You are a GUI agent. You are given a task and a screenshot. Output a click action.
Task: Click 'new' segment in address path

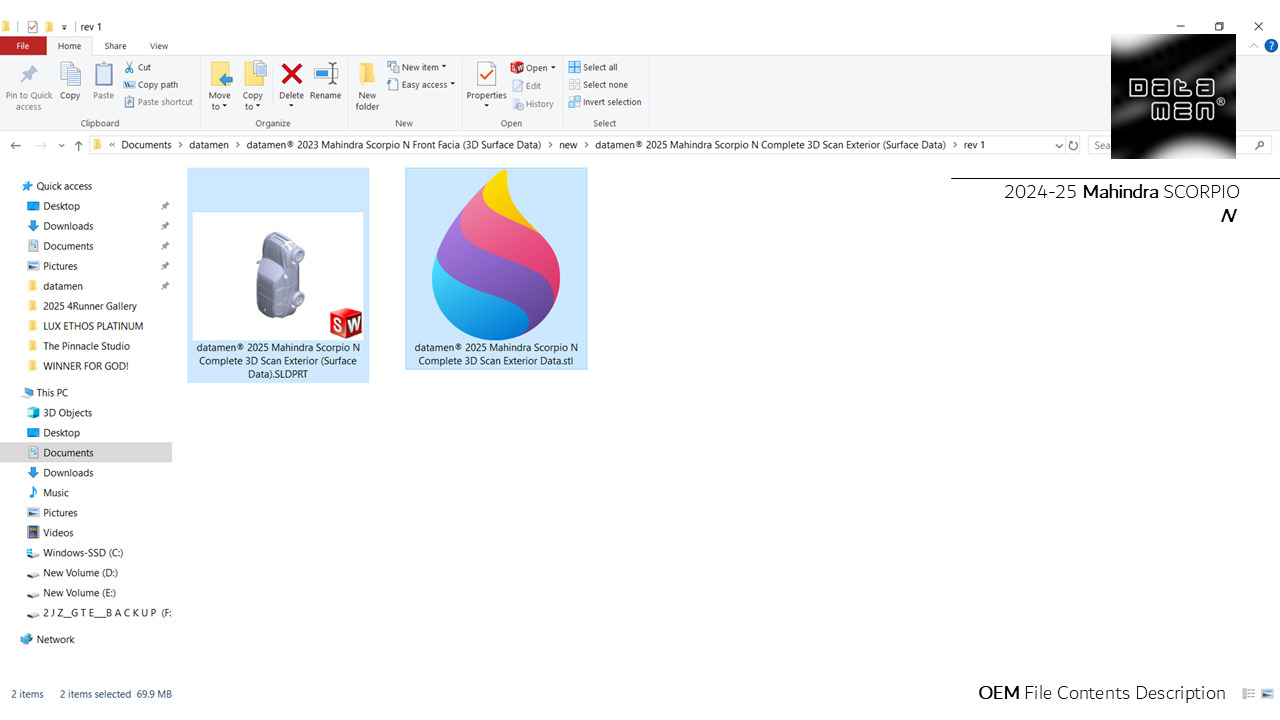pyautogui.click(x=568, y=145)
